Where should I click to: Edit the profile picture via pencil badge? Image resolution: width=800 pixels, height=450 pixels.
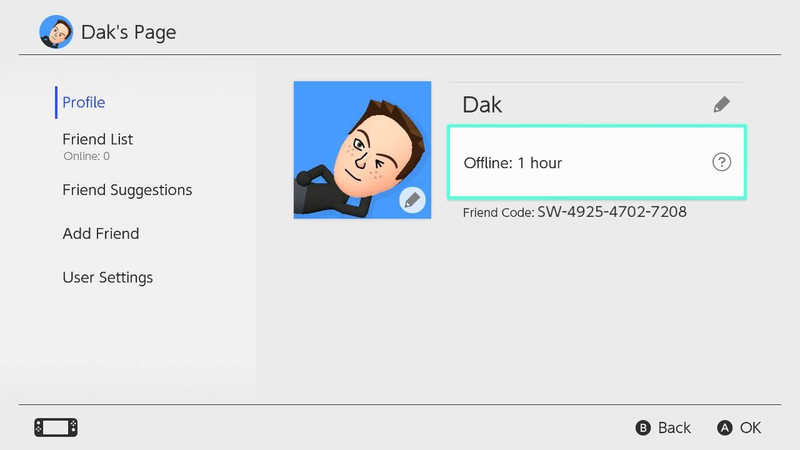412,200
